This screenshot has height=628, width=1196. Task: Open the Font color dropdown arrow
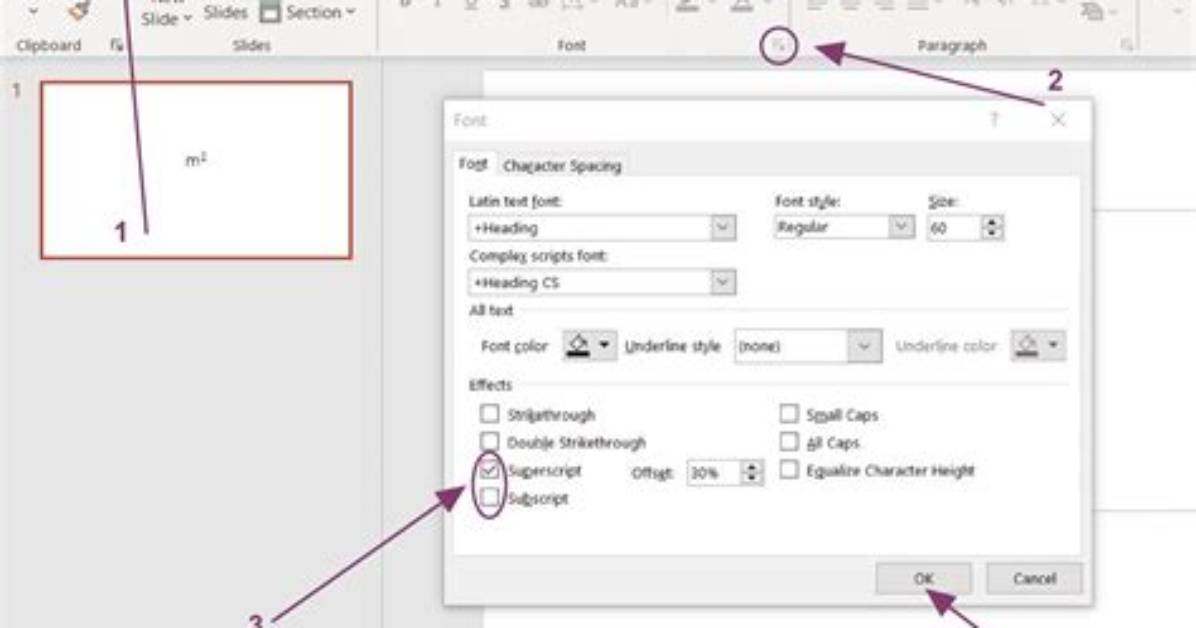(604, 346)
